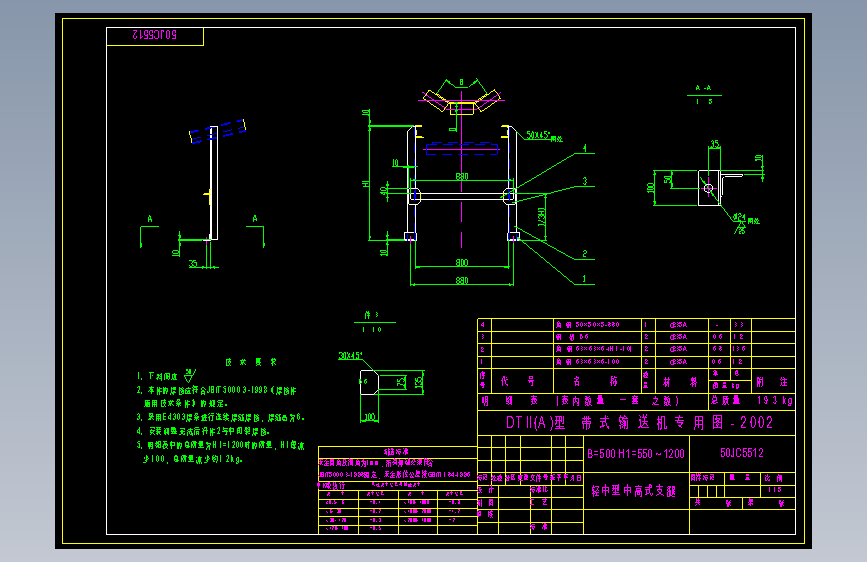Click the 100 dimension on the A-A section

pos(651,188)
